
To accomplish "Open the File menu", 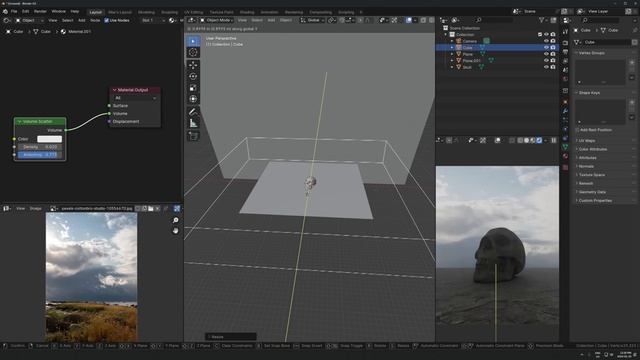I will pos(14,11).
